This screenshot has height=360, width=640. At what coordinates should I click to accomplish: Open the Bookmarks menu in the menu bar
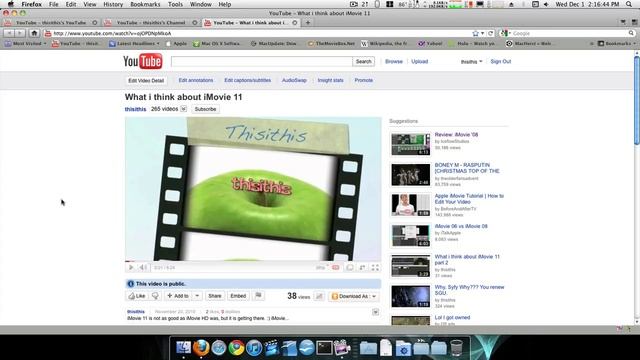point(145,4)
